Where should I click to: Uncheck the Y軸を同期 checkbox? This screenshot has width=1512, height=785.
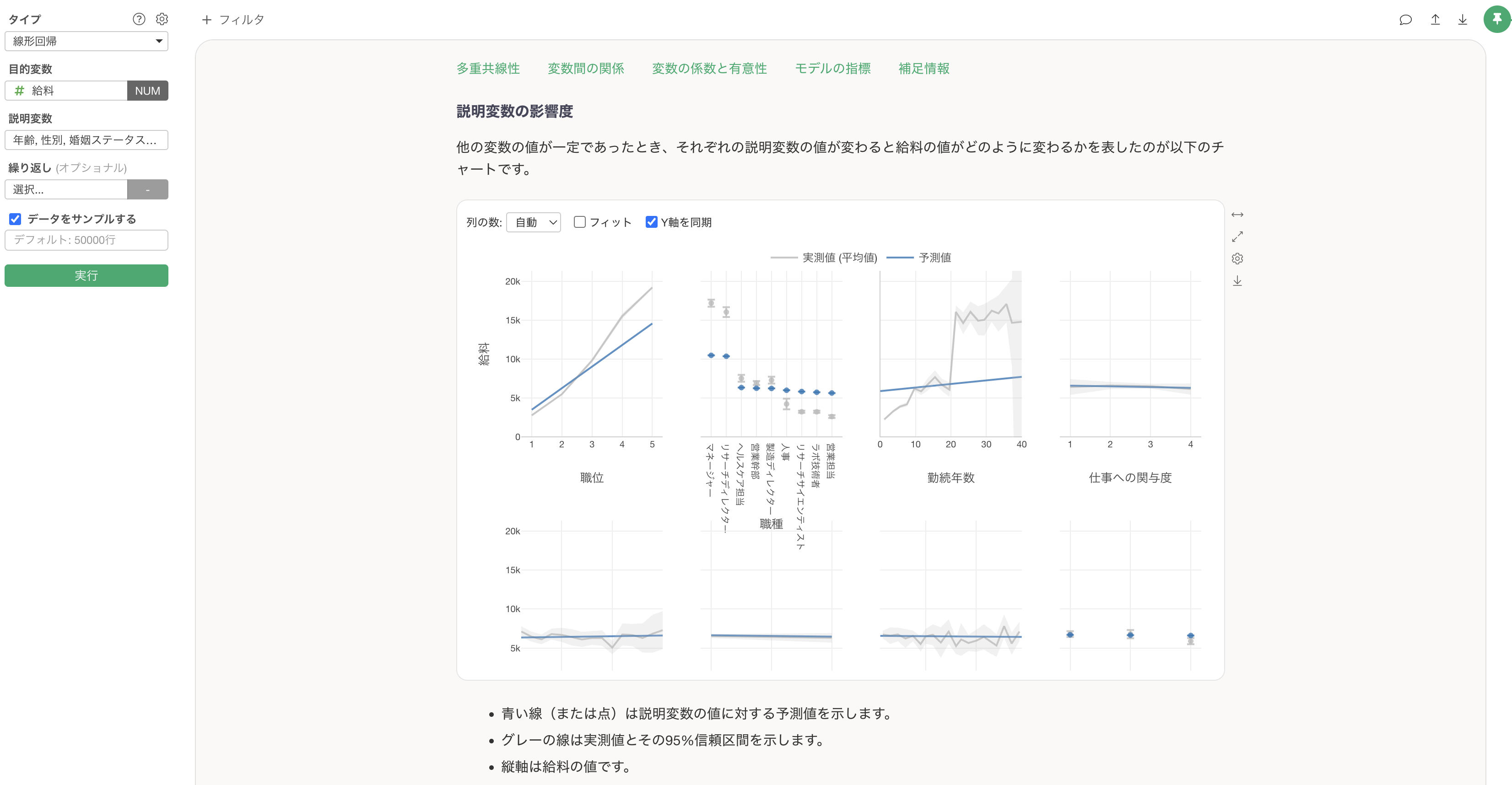tap(651, 222)
